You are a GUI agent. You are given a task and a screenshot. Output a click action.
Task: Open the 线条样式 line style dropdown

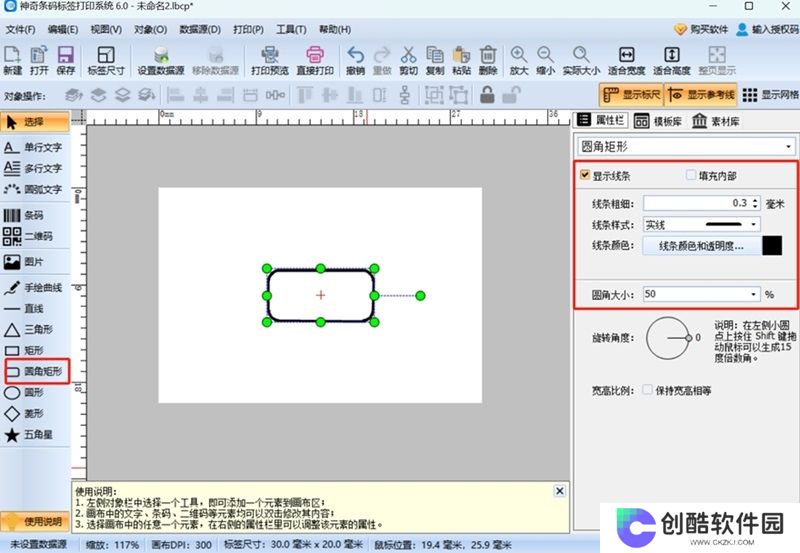702,224
